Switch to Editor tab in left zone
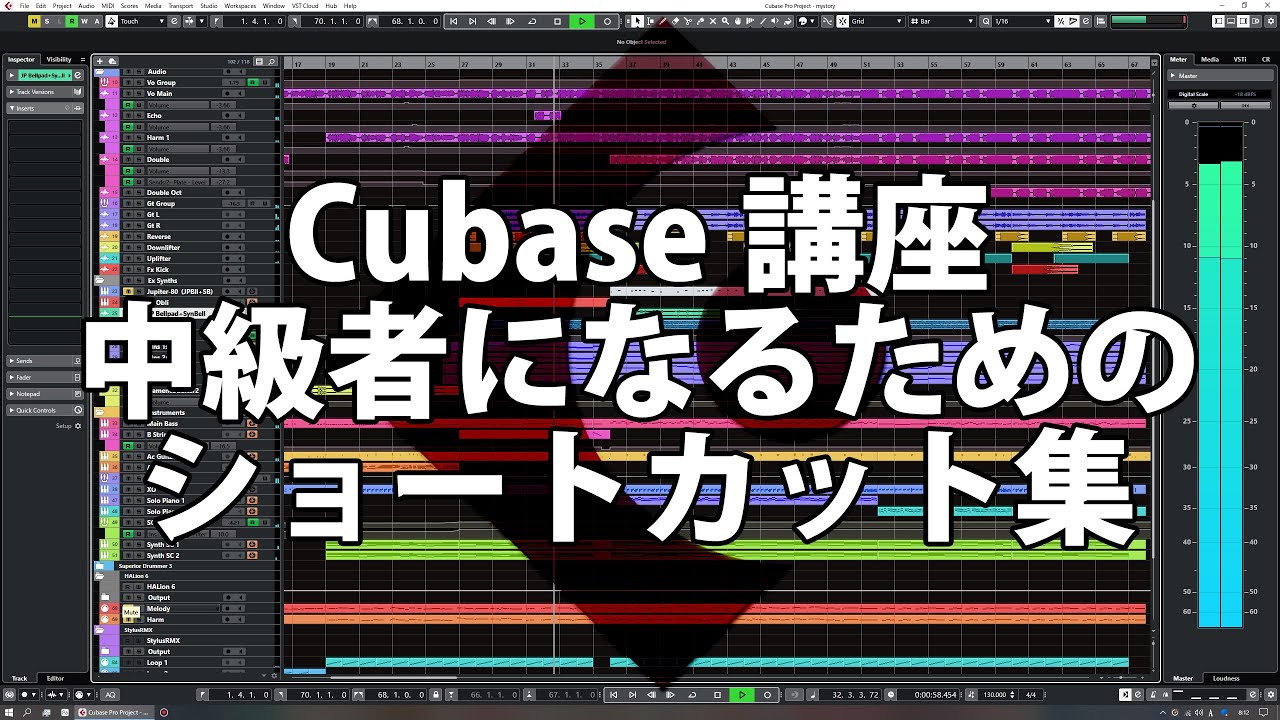This screenshot has width=1280, height=720. (x=55, y=678)
